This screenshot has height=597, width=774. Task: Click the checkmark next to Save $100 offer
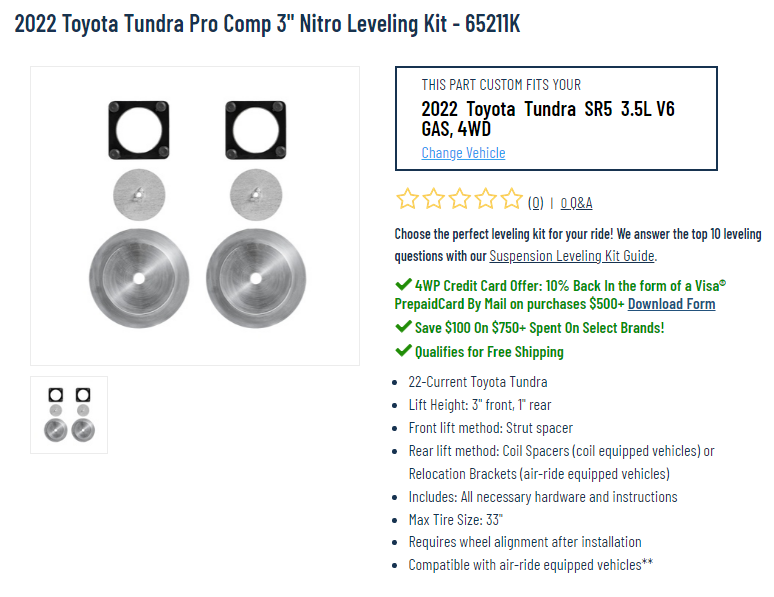(x=403, y=326)
